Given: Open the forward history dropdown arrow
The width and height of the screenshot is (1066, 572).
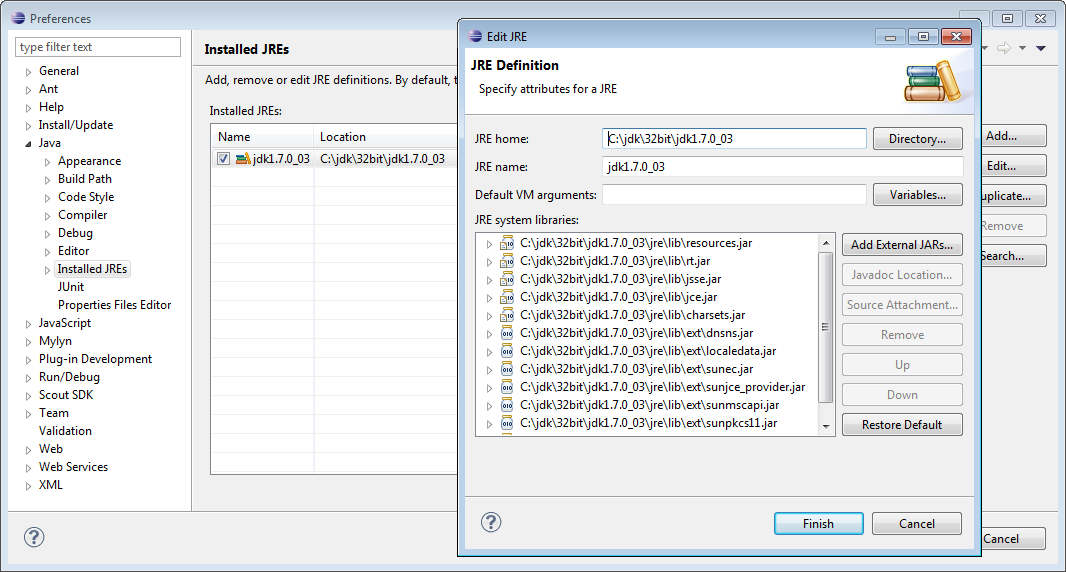Looking at the screenshot, I should click(1022, 48).
